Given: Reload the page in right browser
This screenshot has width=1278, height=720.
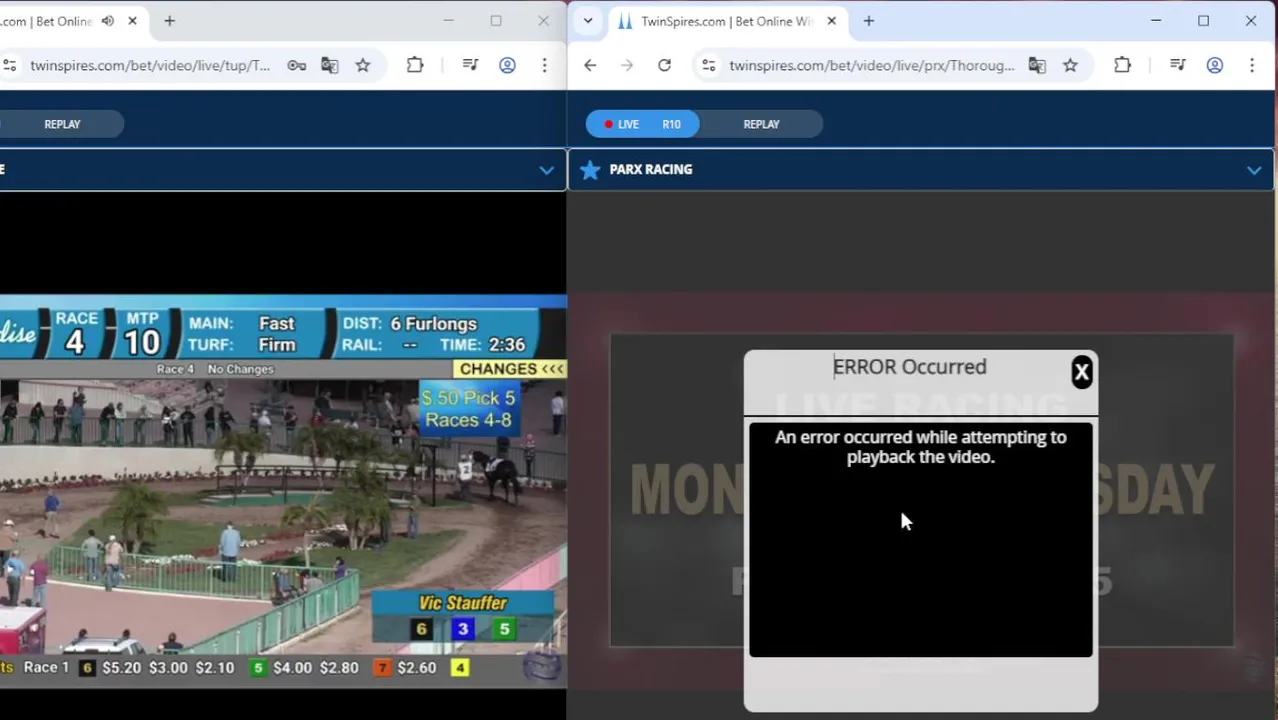Looking at the screenshot, I should (664, 65).
